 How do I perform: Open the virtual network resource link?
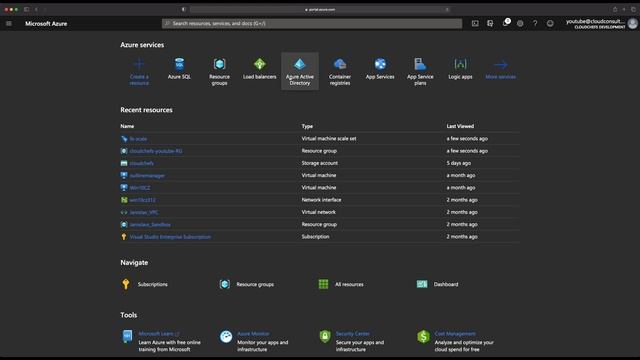pos(144,212)
